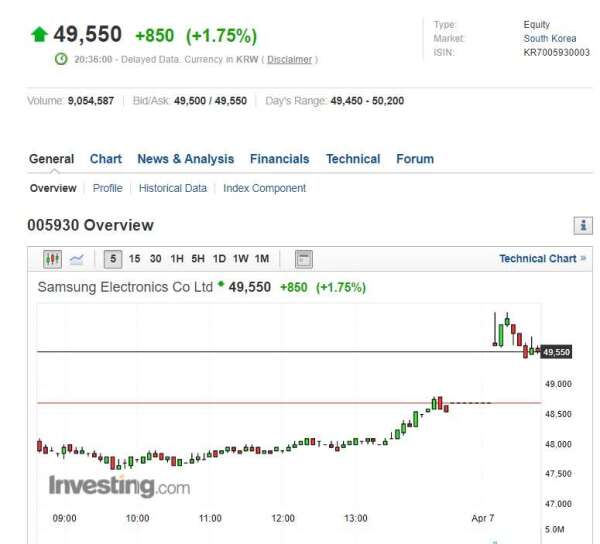Click the Volume value 9,054,587

coord(91,101)
